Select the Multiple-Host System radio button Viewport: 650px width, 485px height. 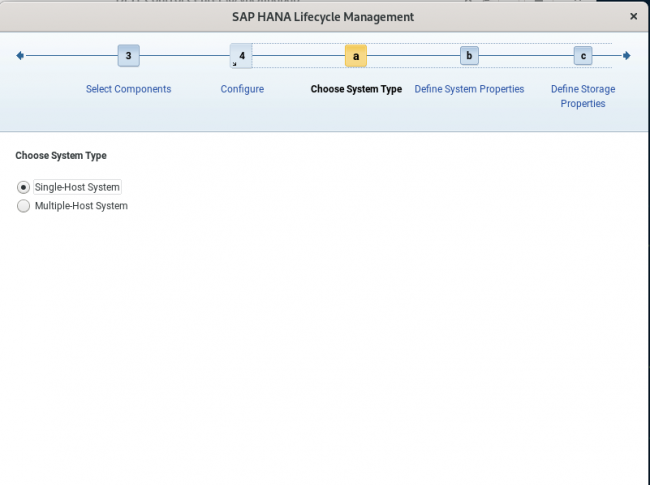coord(23,206)
